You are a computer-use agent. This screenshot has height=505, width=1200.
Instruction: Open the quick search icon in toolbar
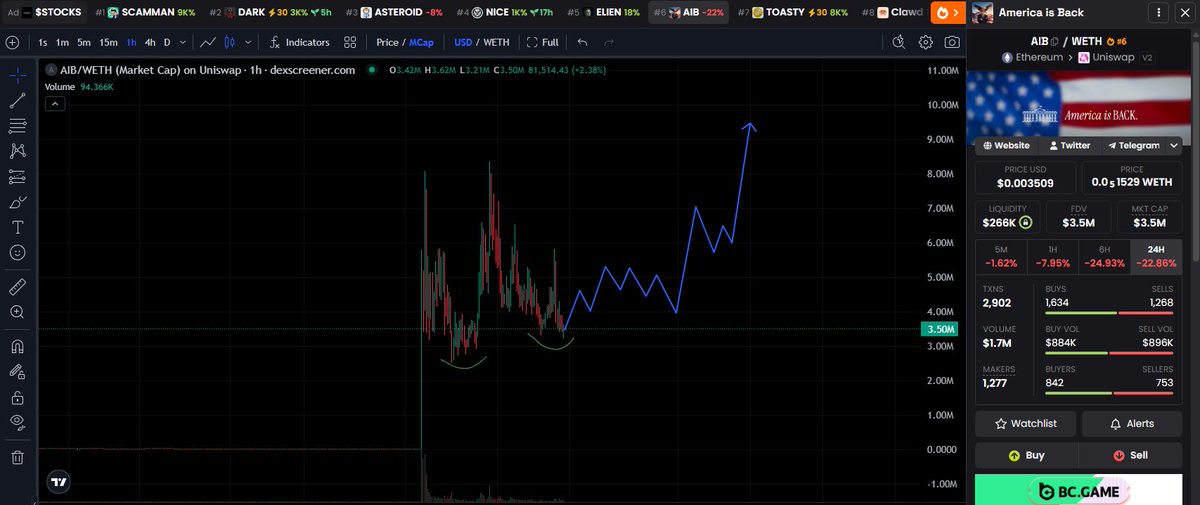pos(898,42)
